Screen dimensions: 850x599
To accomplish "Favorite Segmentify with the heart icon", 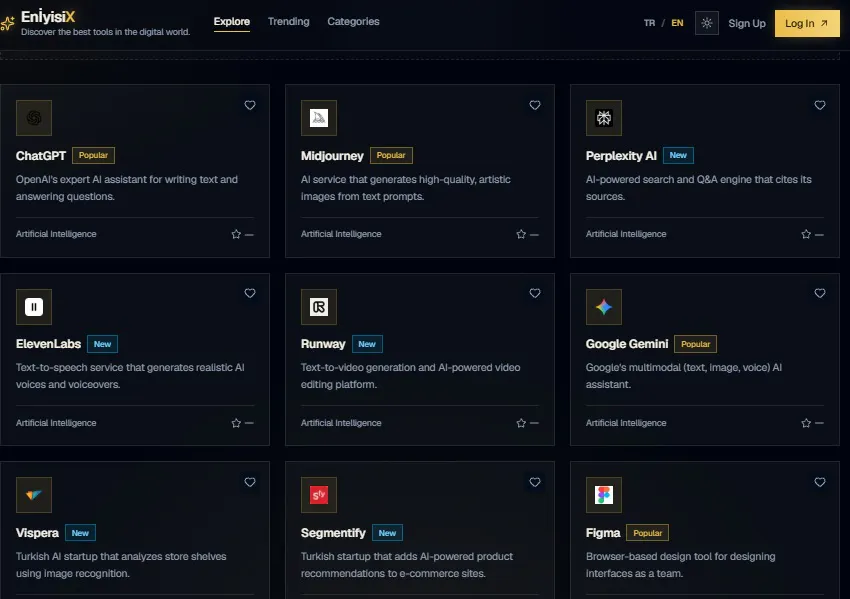I will (x=535, y=482).
